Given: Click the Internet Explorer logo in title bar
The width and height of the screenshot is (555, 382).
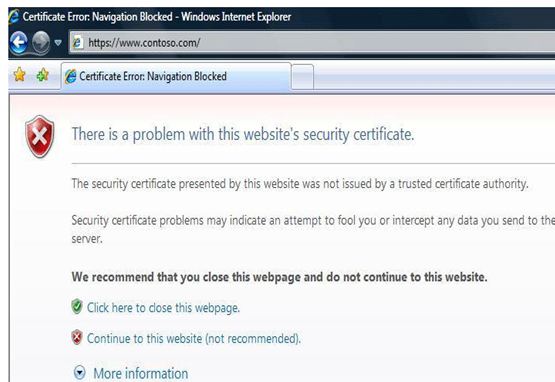Looking at the screenshot, I should point(14,17).
